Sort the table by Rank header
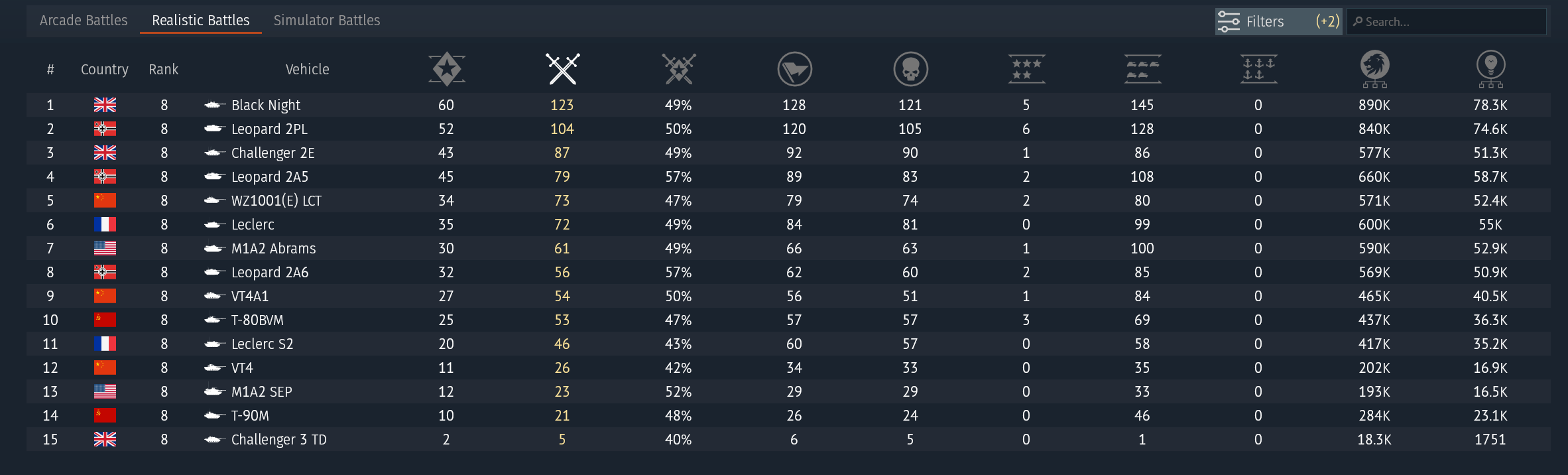This screenshot has height=475, width=1568. point(163,70)
